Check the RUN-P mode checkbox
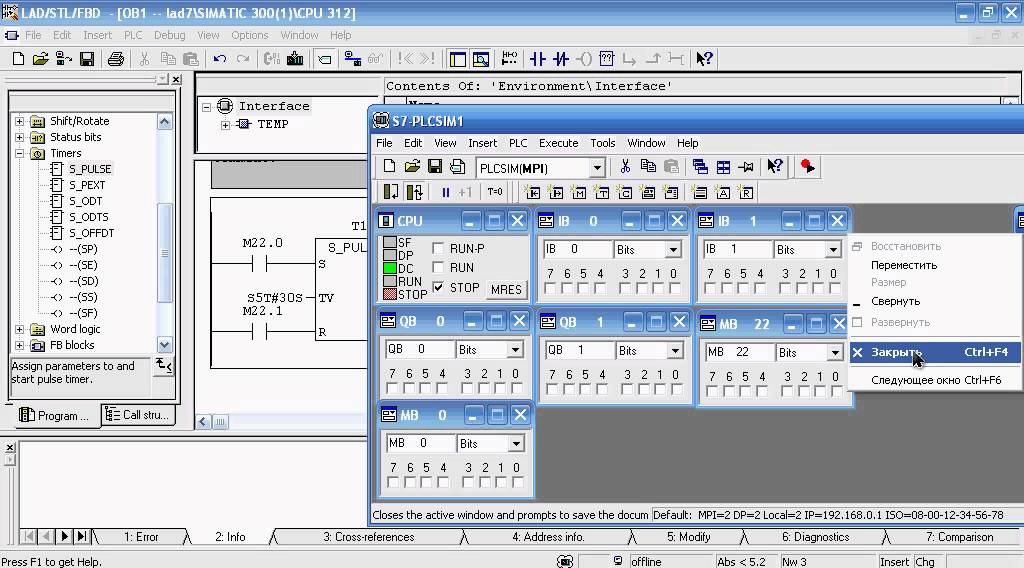Viewport: 1024px width, 568px height. pyautogui.click(x=438, y=248)
